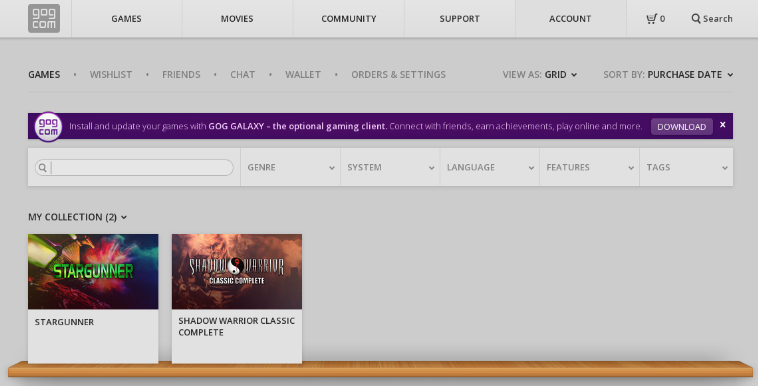
Task: Click the SHADOW WARRIOR CLASSIC COMPLETE title text
Action: tap(236, 327)
